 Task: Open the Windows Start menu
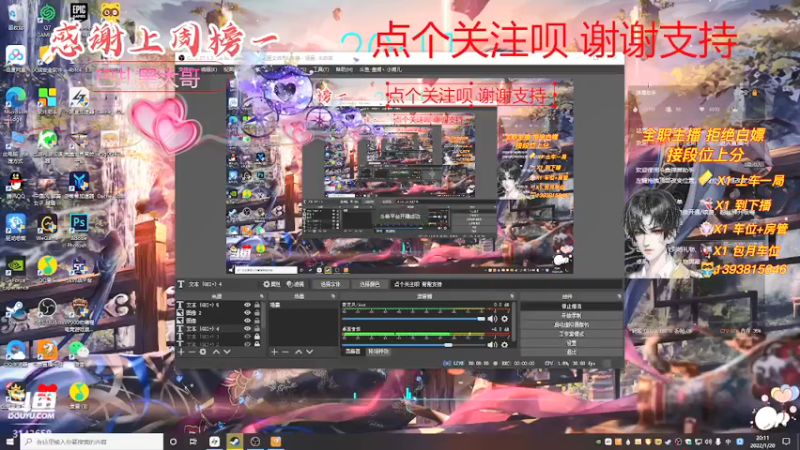tap(10, 441)
